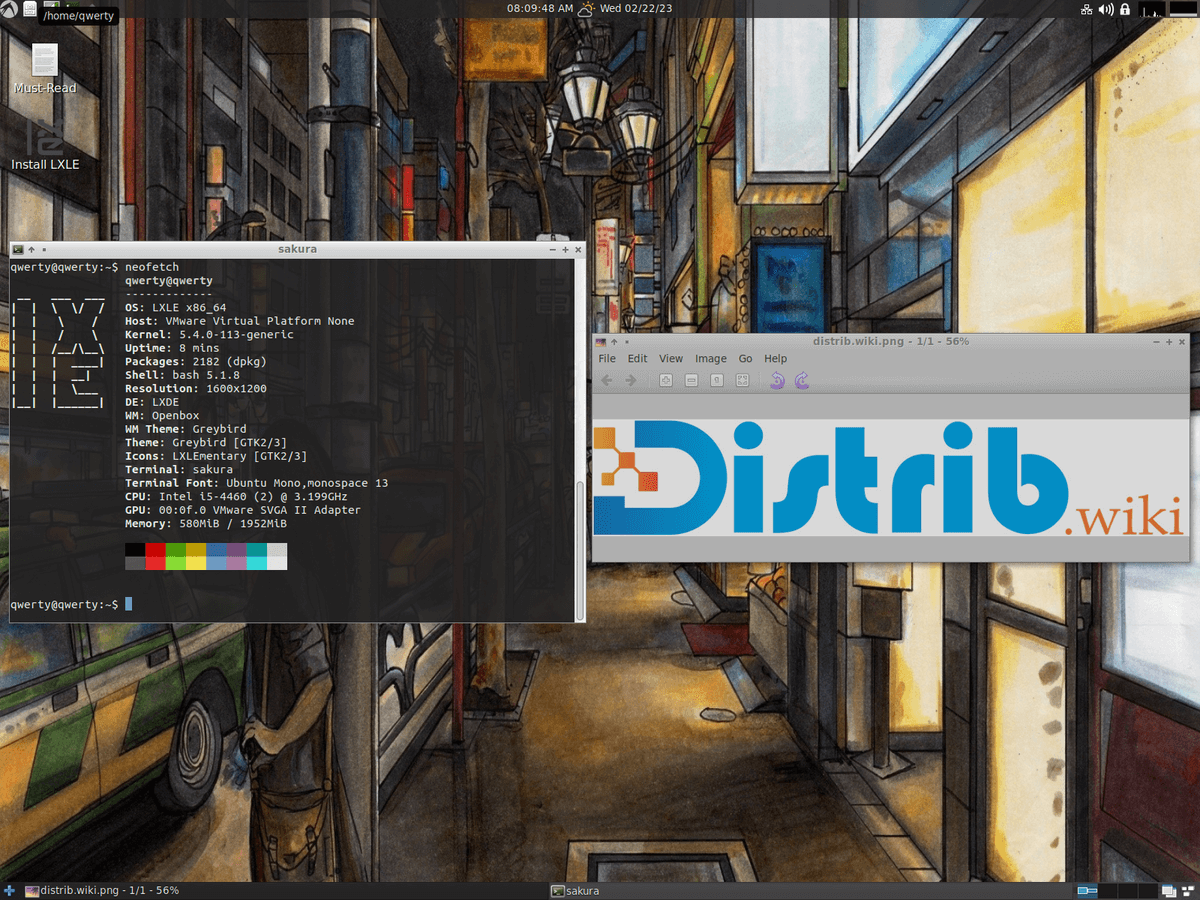Open the network status tray icon
1200x900 pixels.
pos(1087,10)
